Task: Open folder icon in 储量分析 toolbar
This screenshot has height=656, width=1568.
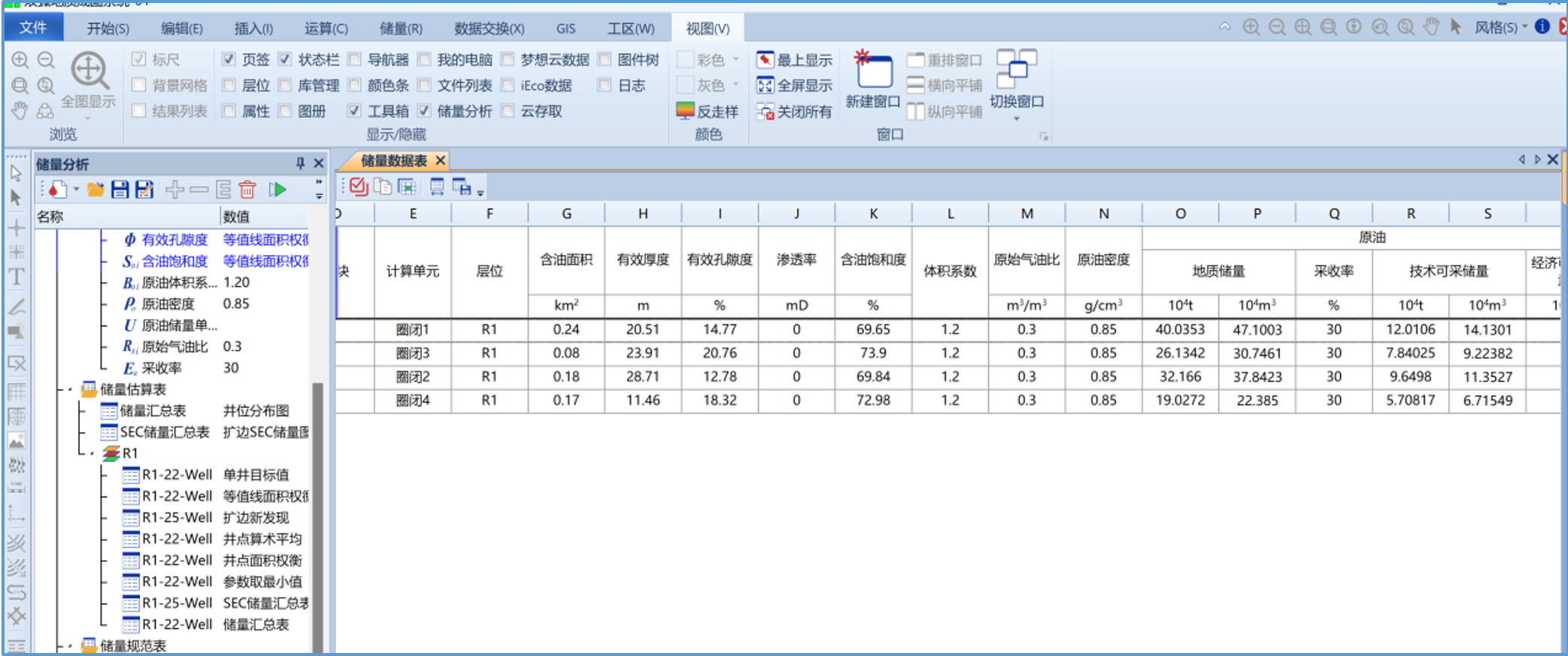Action: (x=96, y=190)
